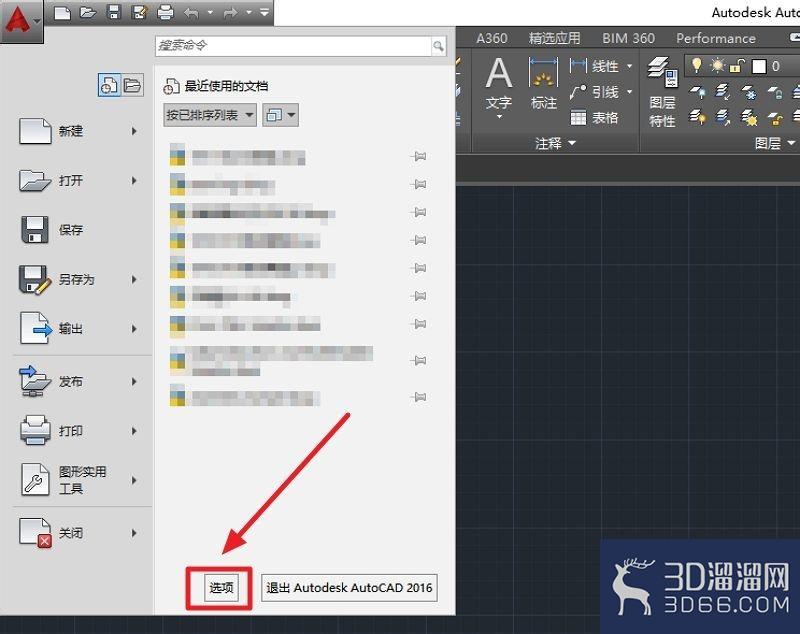Expand the 发布 submenu arrow

[134, 382]
